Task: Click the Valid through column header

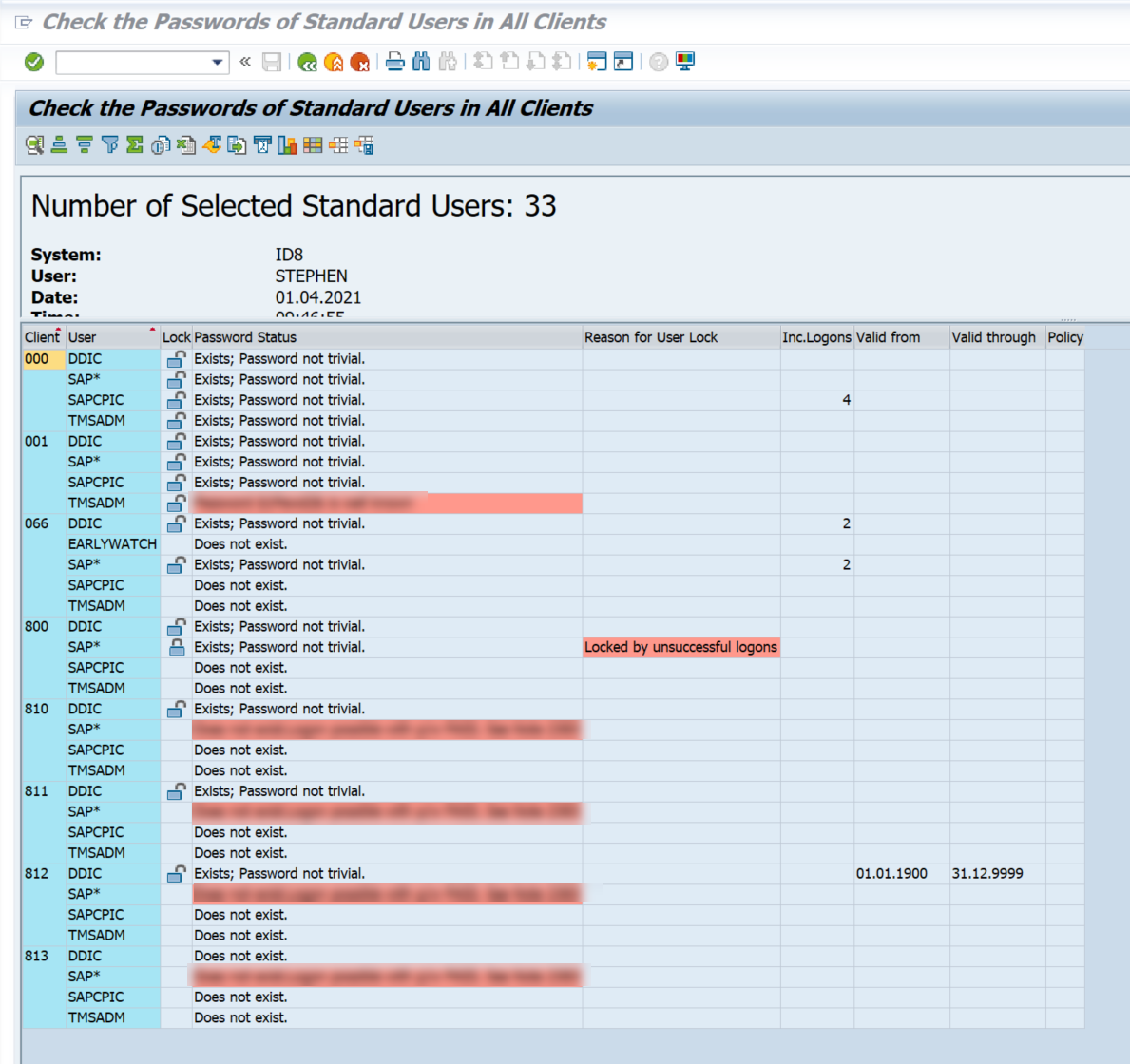Action: point(993,337)
